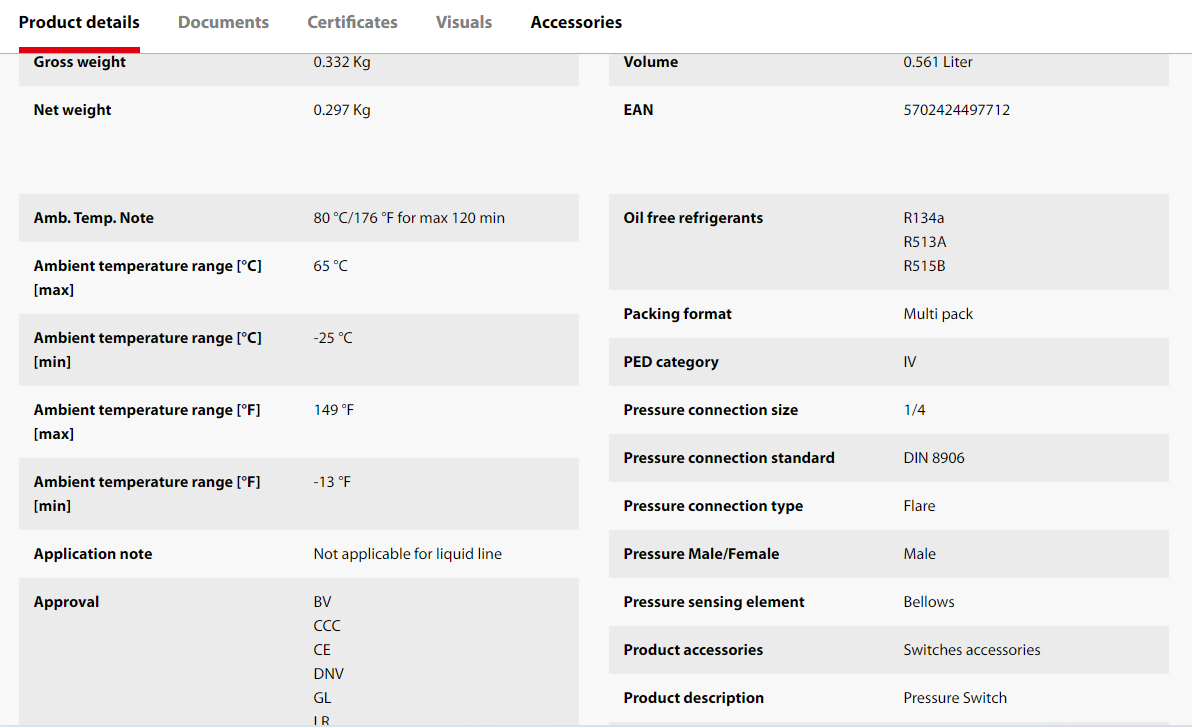This screenshot has width=1192, height=727.
Task: Click the Switches accessories value
Action: [x=971, y=650]
